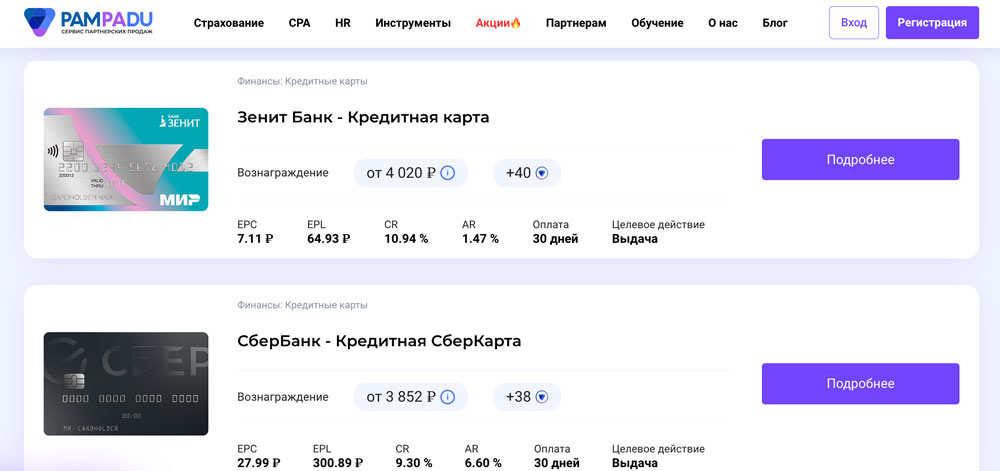Viewport: 1000px width, 471px height.
Task: Click the Pampadu logo icon
Action: (x=40, y=22)
